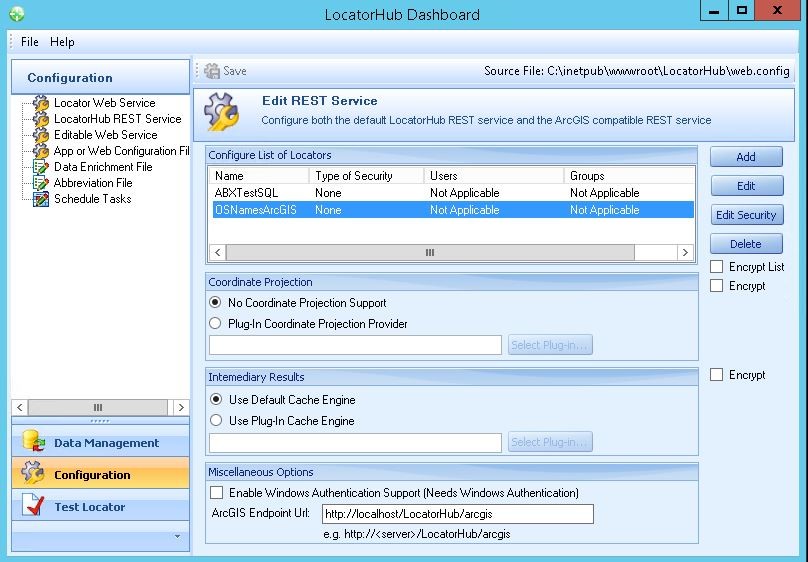Select Use Plug-In Cache Engine option
The image size is (808, 562).
click(216, 420)
